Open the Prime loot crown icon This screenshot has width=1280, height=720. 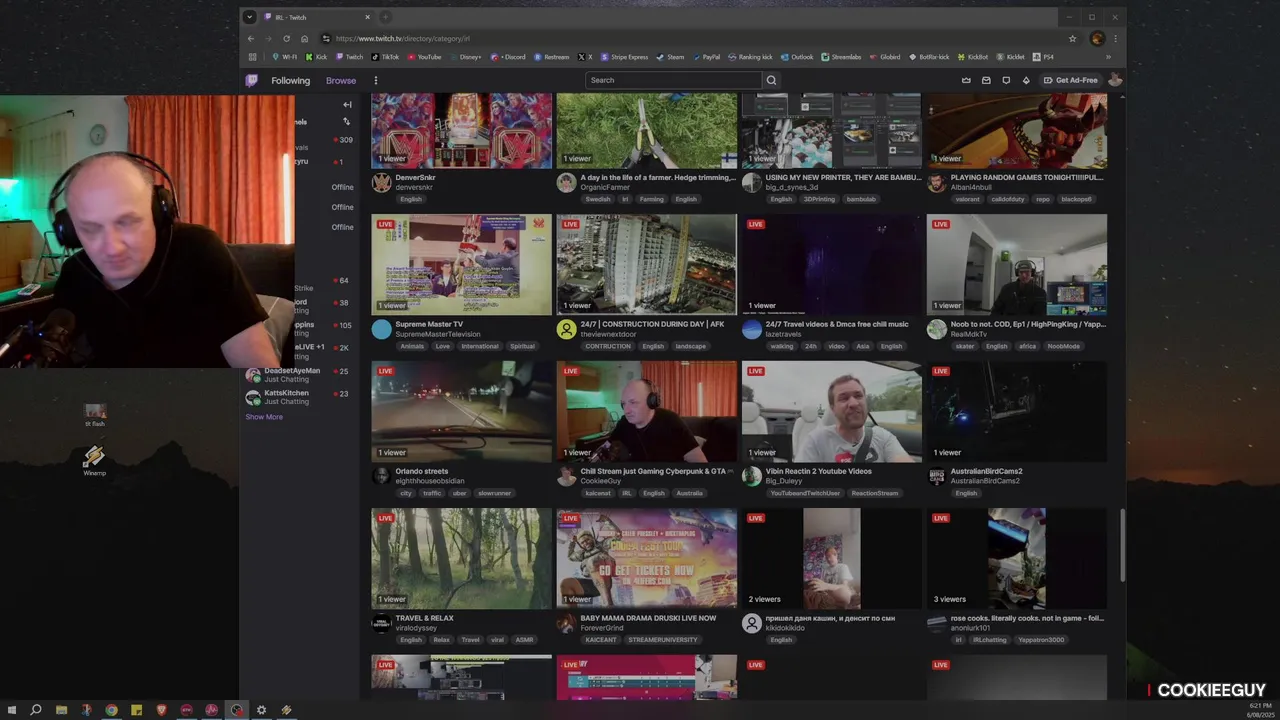pos(966,80)
